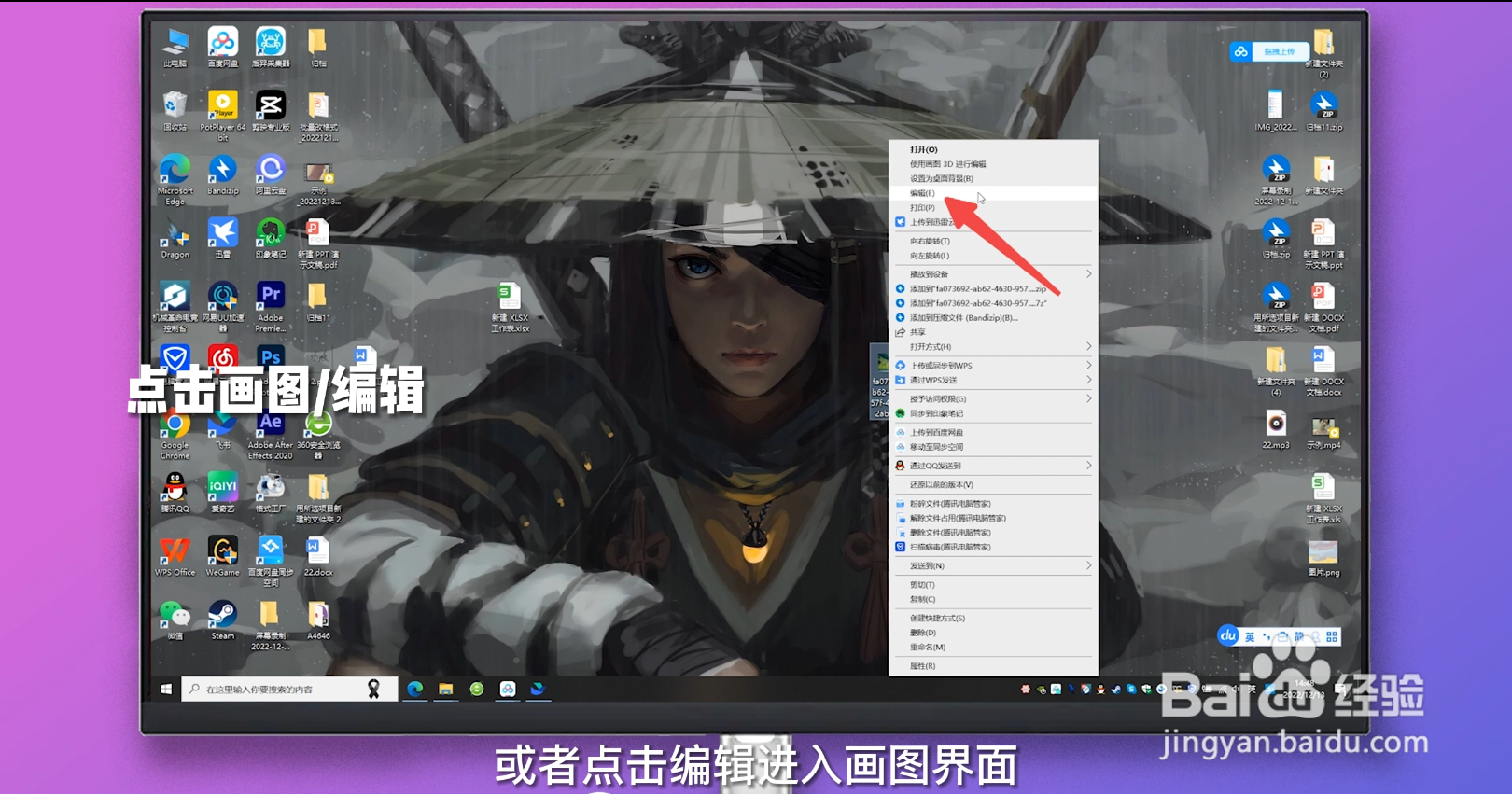
Task: Select Microsoft Edge desktop icon
Action: click(175, 179)
